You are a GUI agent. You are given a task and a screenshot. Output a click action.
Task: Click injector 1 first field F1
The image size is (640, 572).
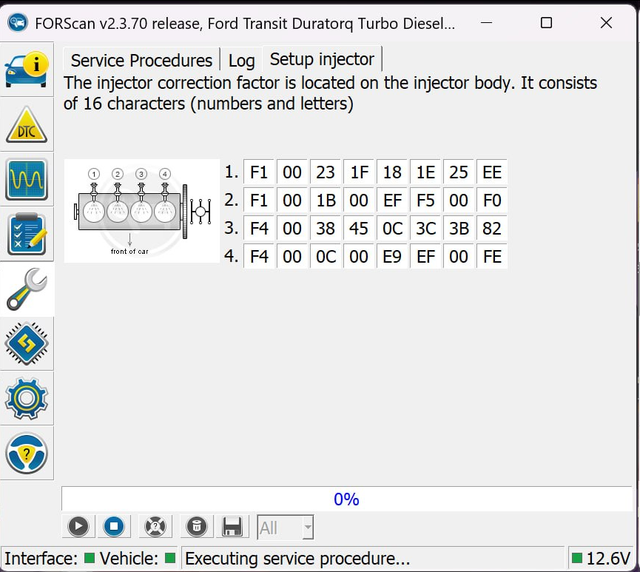[259, 172]
